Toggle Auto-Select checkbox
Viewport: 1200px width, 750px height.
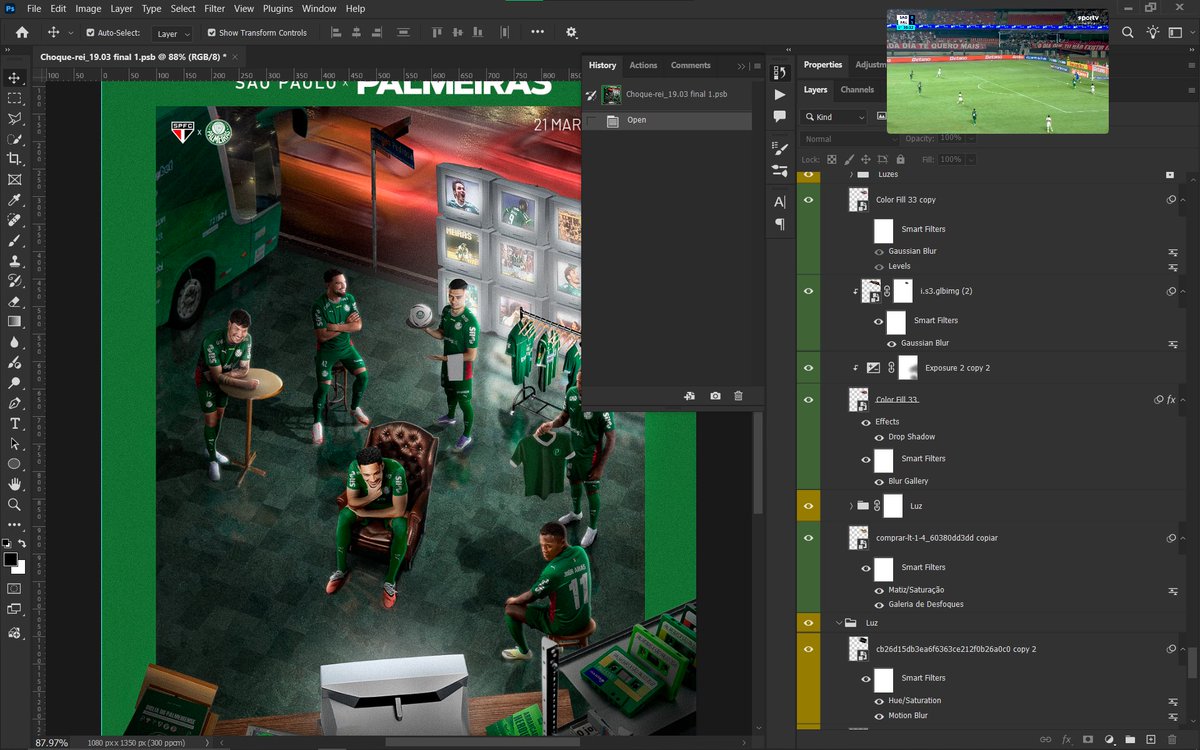(91, 32)
